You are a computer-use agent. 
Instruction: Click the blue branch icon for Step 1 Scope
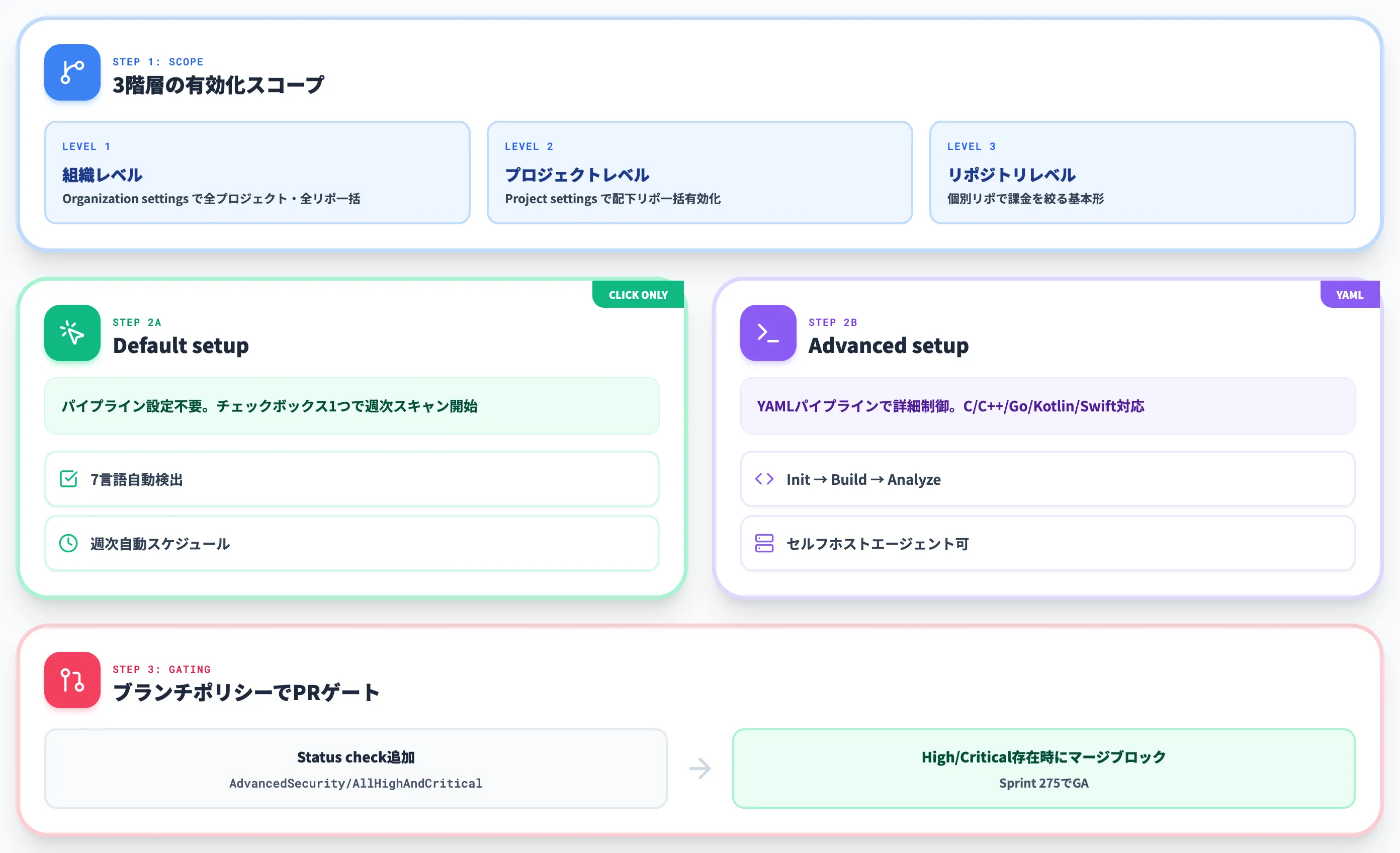[72, 72]
